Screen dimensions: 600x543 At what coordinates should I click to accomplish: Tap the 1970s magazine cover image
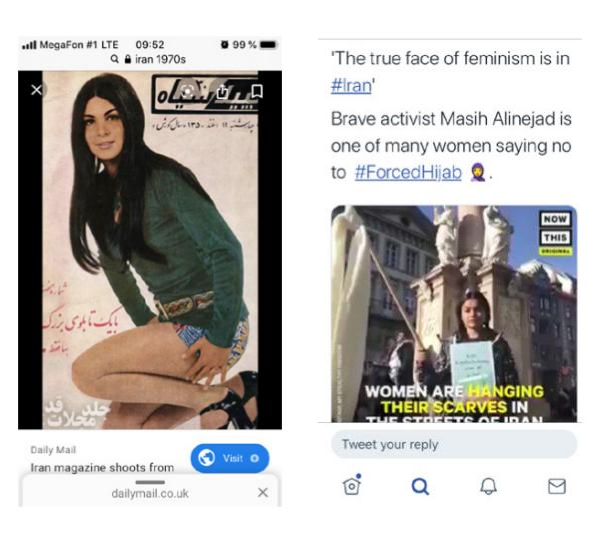pyautogui.click(x=150, y=250)
